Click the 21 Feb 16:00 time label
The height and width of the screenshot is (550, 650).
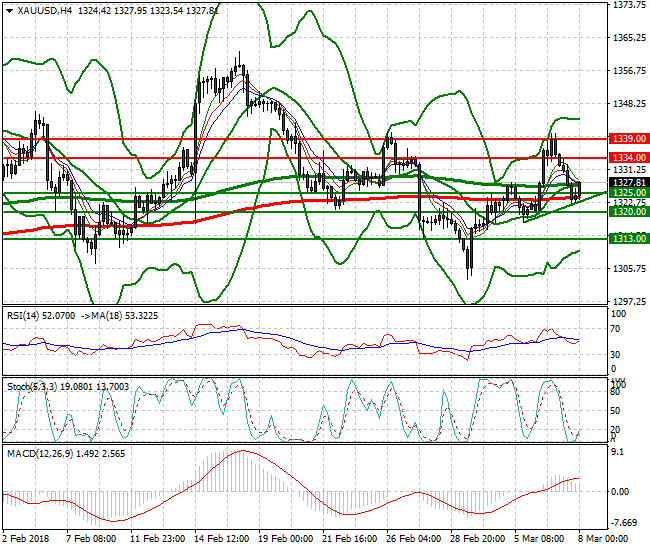pyautogui.click(x=349, y=539)
